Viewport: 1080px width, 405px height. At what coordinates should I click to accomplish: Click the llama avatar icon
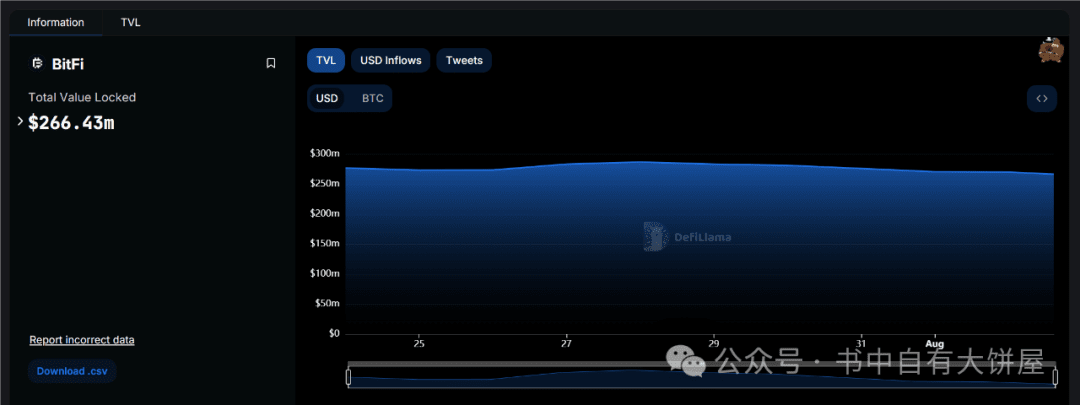tap(1051, 51)
